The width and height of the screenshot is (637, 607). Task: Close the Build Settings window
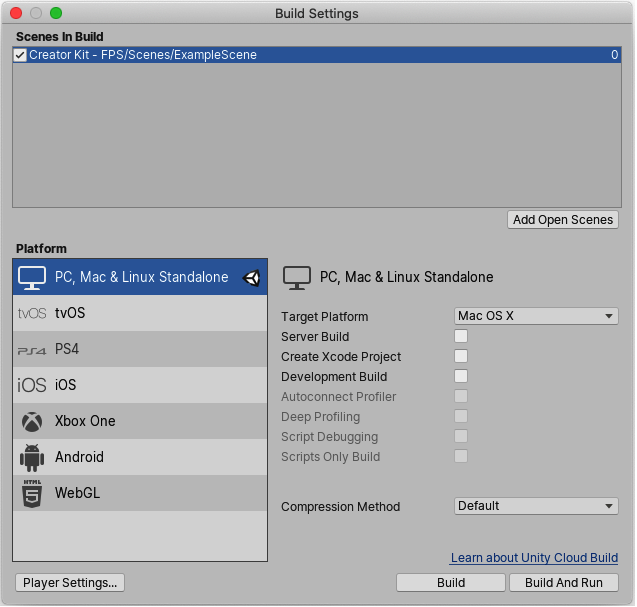click(x=16, y=13)
